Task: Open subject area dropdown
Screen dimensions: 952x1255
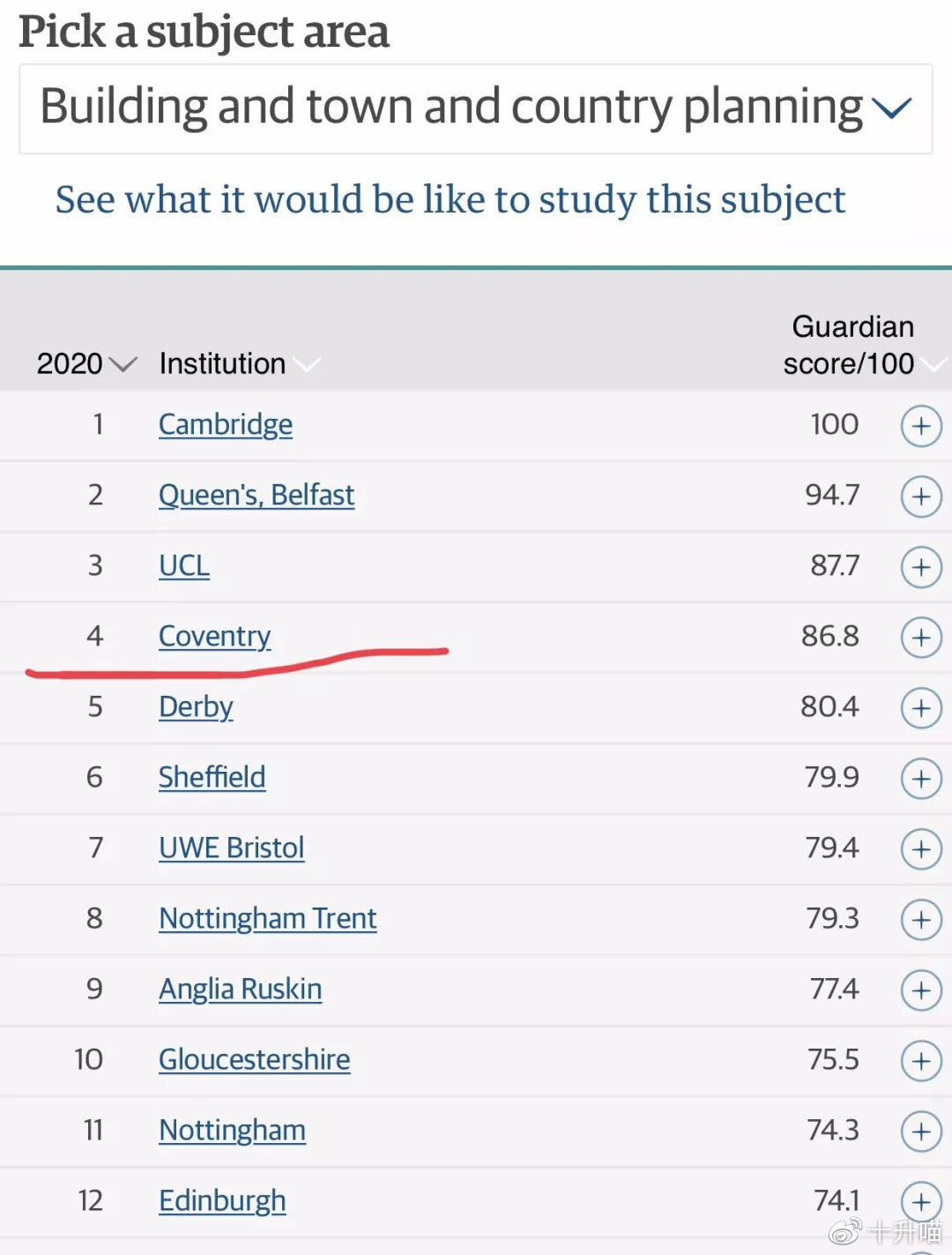Action: [476, 108]
